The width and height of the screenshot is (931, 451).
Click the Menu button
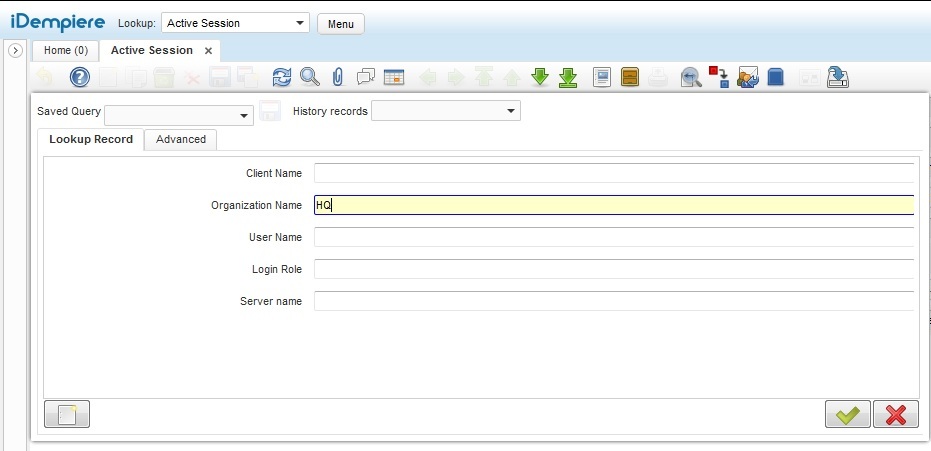point(341,24)
